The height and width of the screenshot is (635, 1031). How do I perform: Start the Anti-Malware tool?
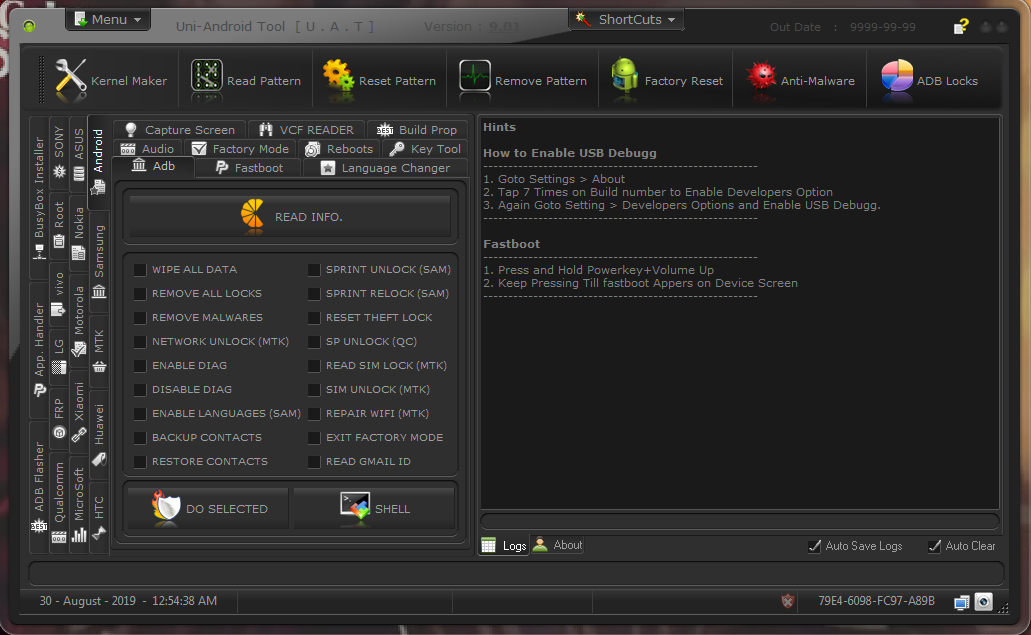tap(800, 80)
